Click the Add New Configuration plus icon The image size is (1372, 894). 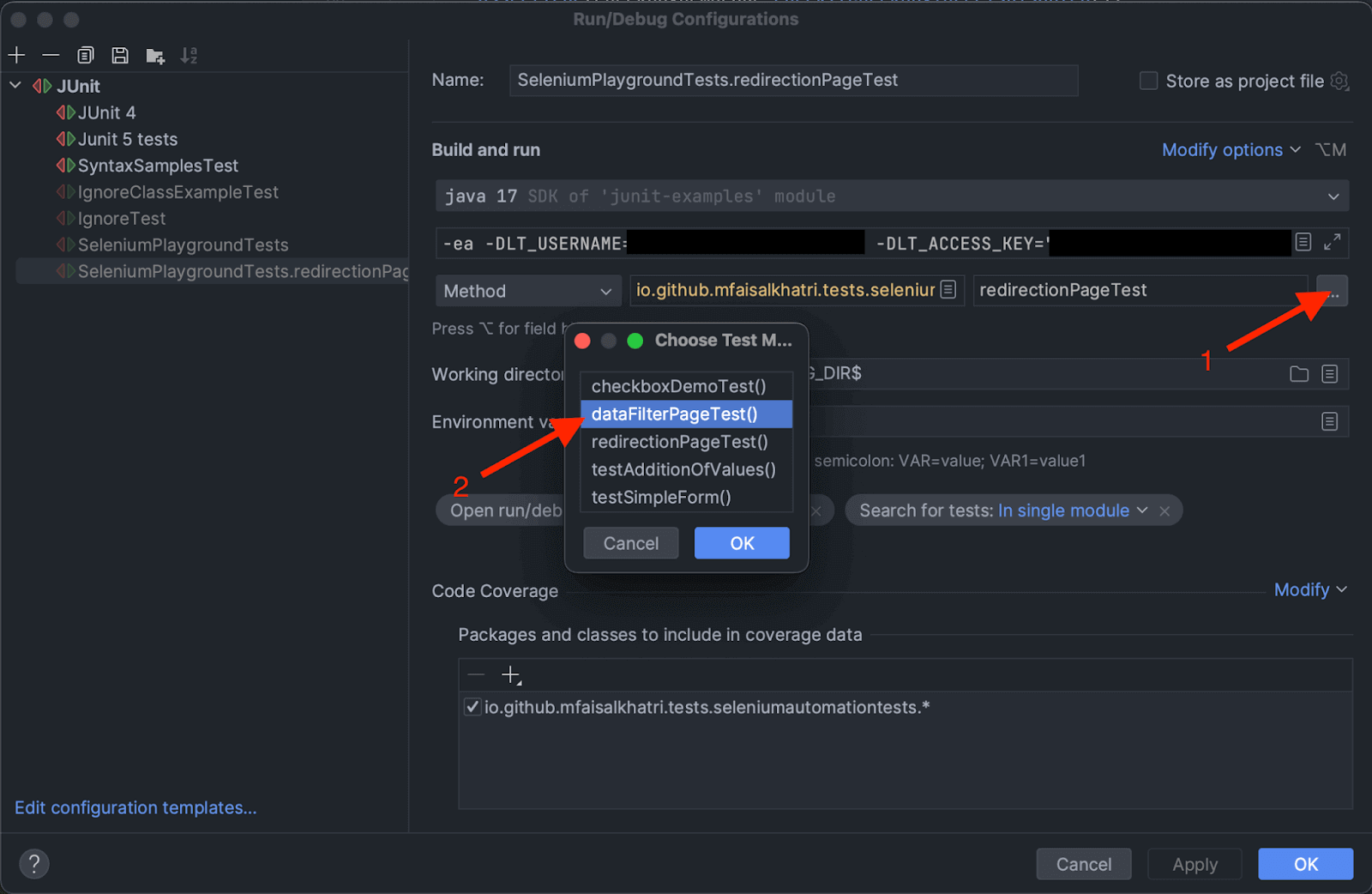coord(16,56)
